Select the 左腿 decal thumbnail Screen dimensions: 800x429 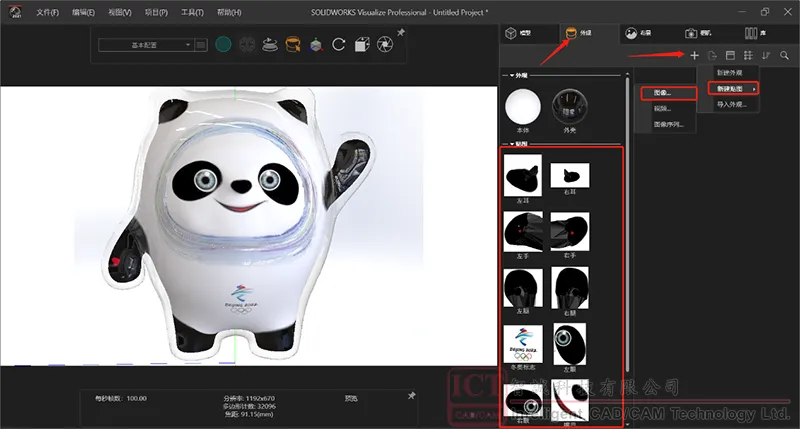(523, 288)
